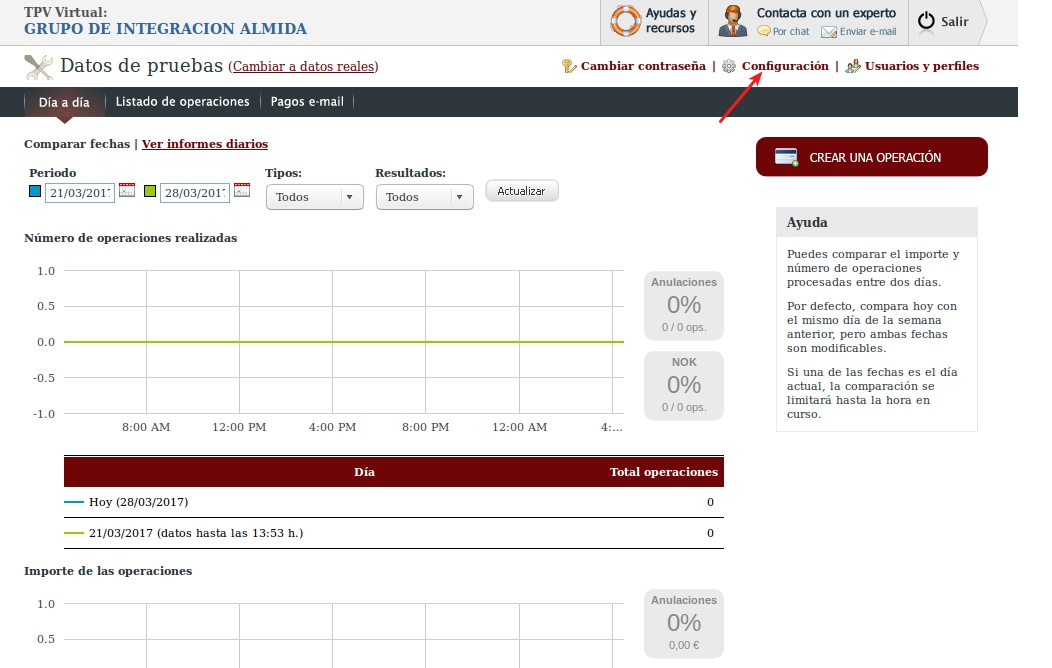The width and height of the screenshot is (1052, 668).
Task: Click the key icon beside Cambiar contraseña
Action: click(569, 66)
